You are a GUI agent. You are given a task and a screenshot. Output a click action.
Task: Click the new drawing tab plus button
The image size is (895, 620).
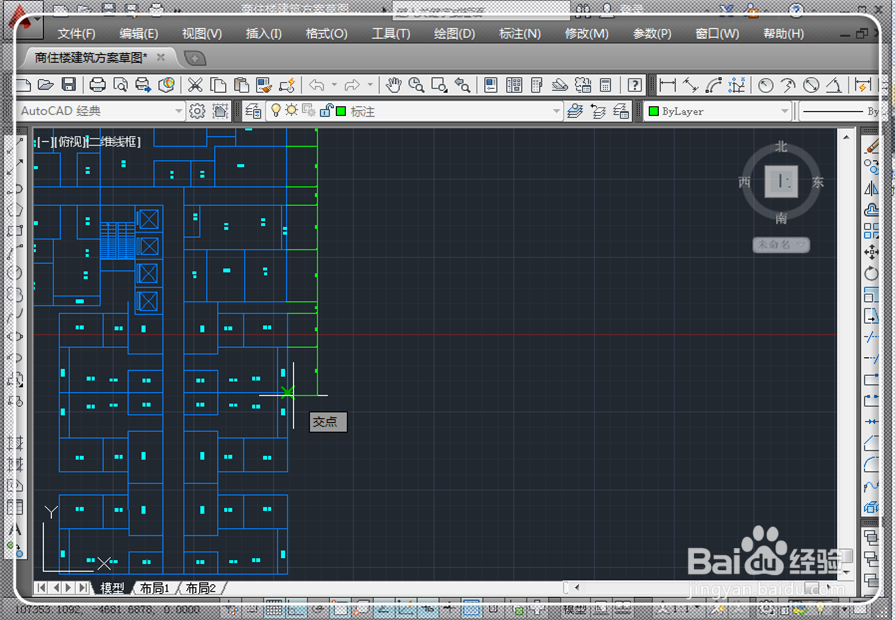click(x=195, y=58)
